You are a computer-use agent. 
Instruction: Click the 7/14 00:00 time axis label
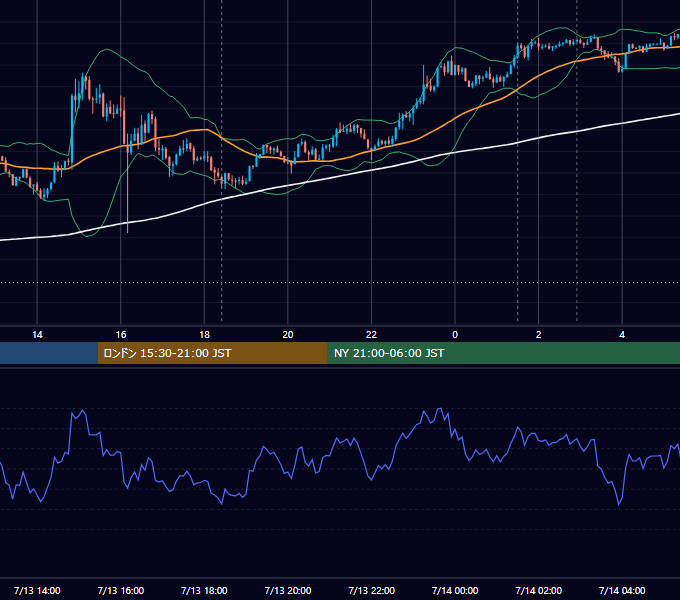(x=455, y=590)
